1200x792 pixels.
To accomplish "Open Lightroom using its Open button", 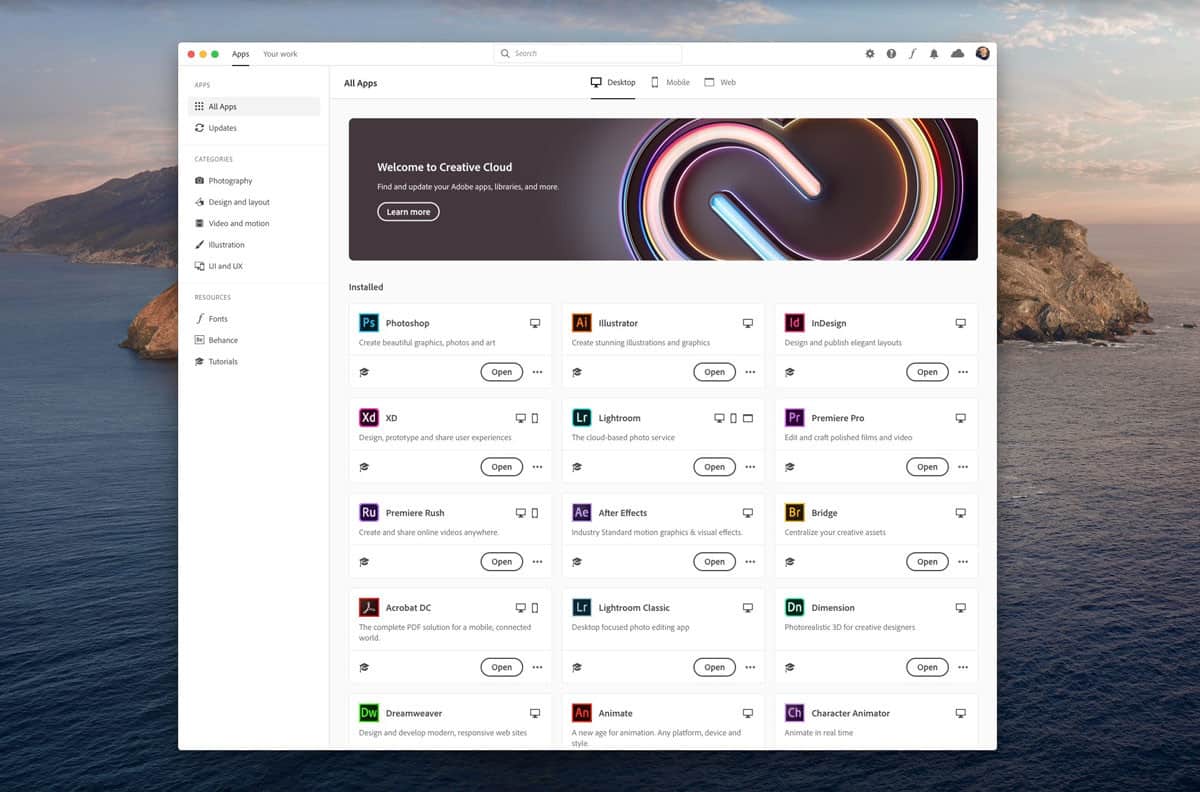I will coord(714,467).
